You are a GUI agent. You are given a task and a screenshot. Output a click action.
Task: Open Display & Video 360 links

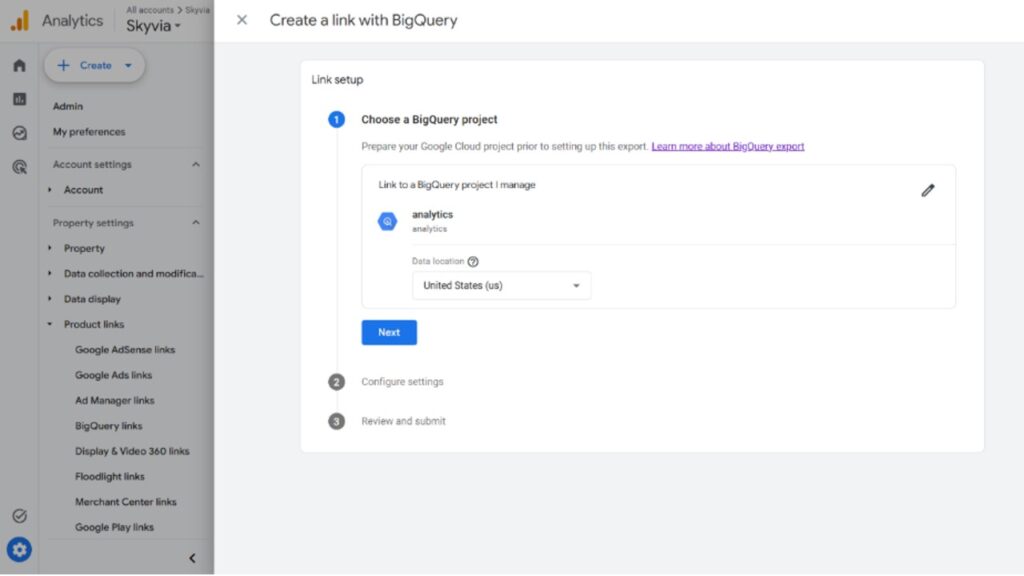132,451
